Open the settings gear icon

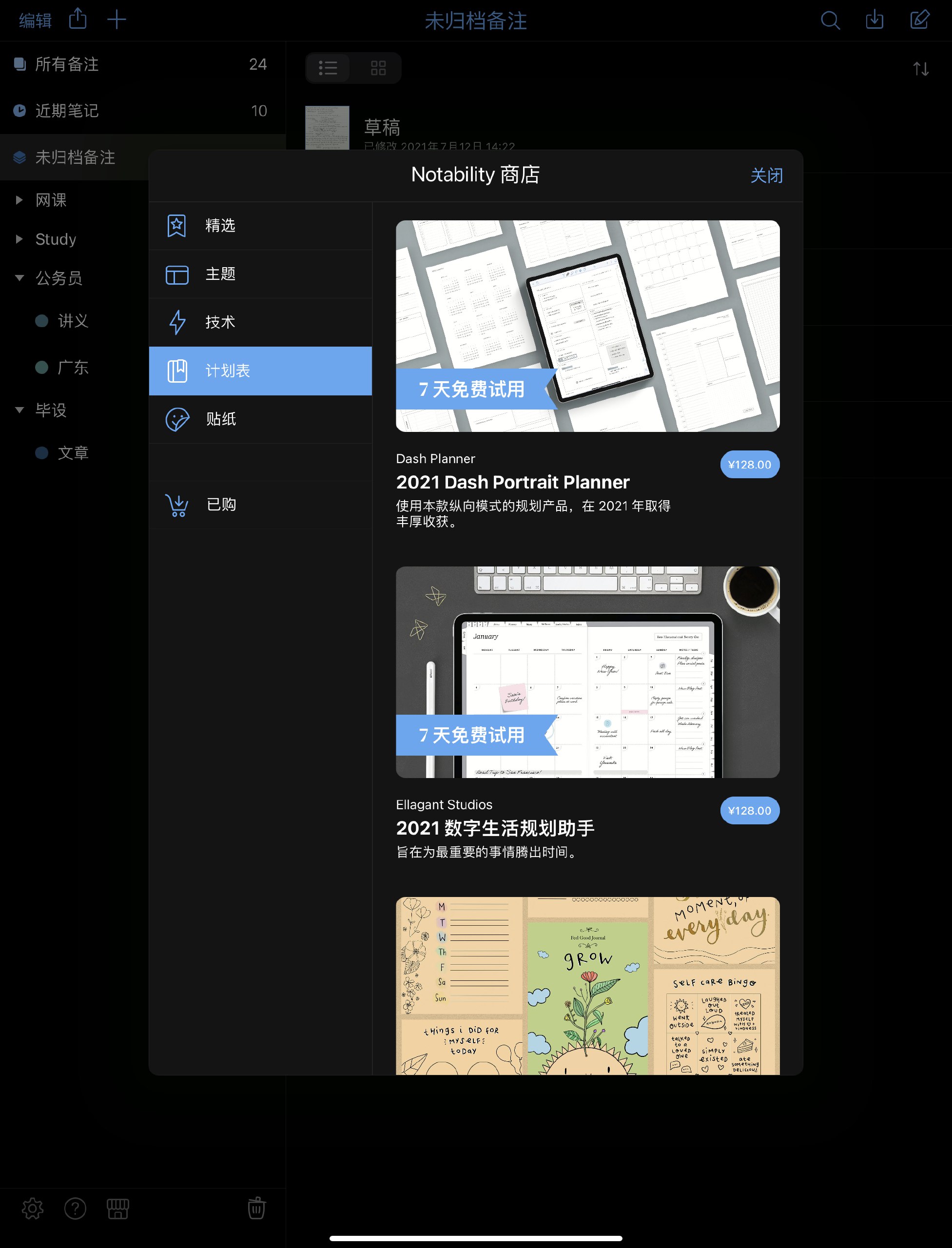[32, 1208]
